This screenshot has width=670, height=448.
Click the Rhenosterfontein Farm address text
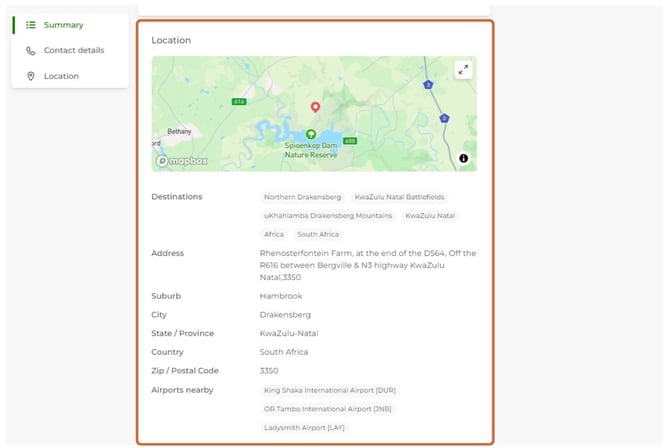pos(368,265)
